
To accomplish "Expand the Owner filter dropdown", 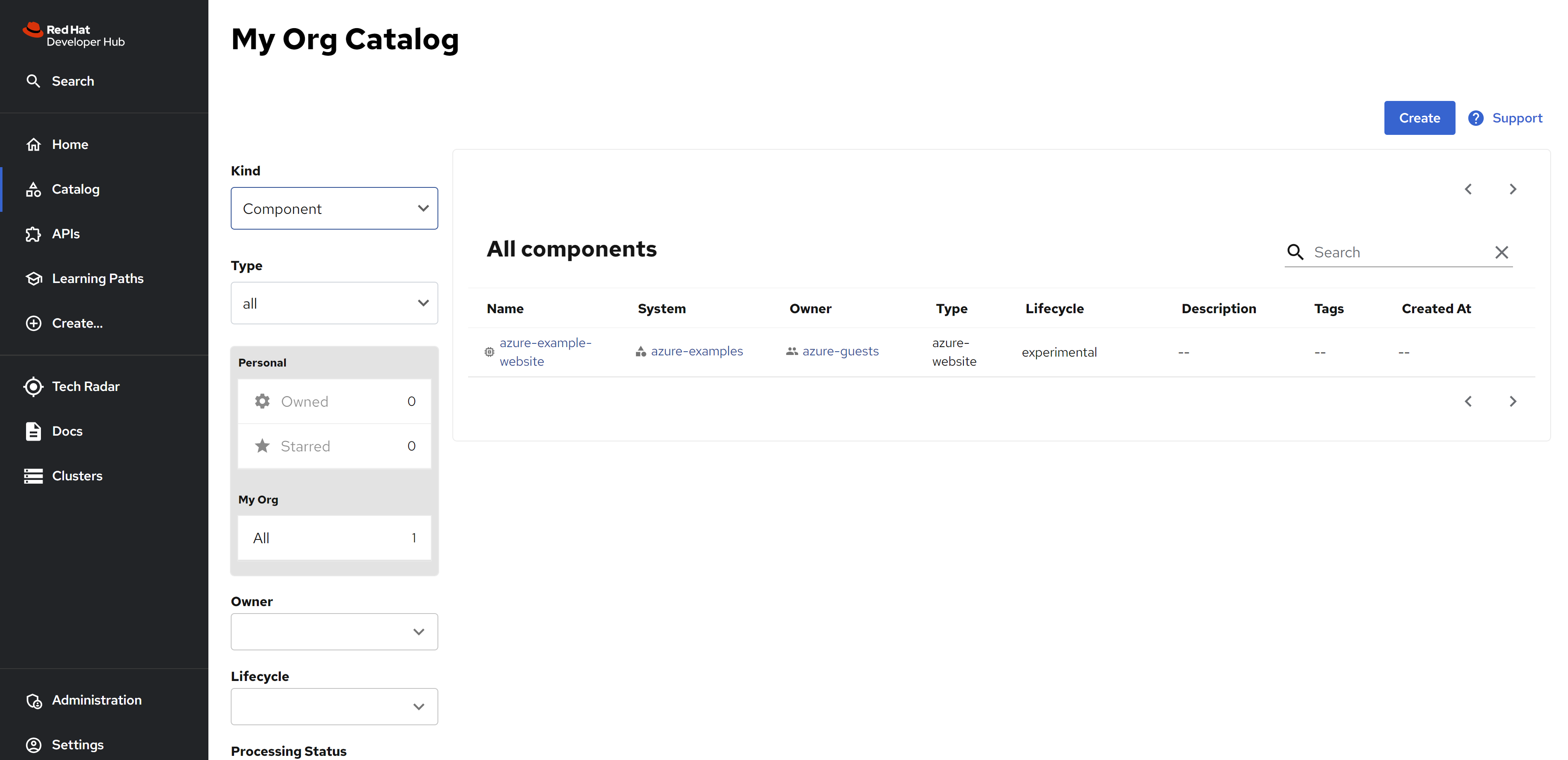I will pos(334,631).
